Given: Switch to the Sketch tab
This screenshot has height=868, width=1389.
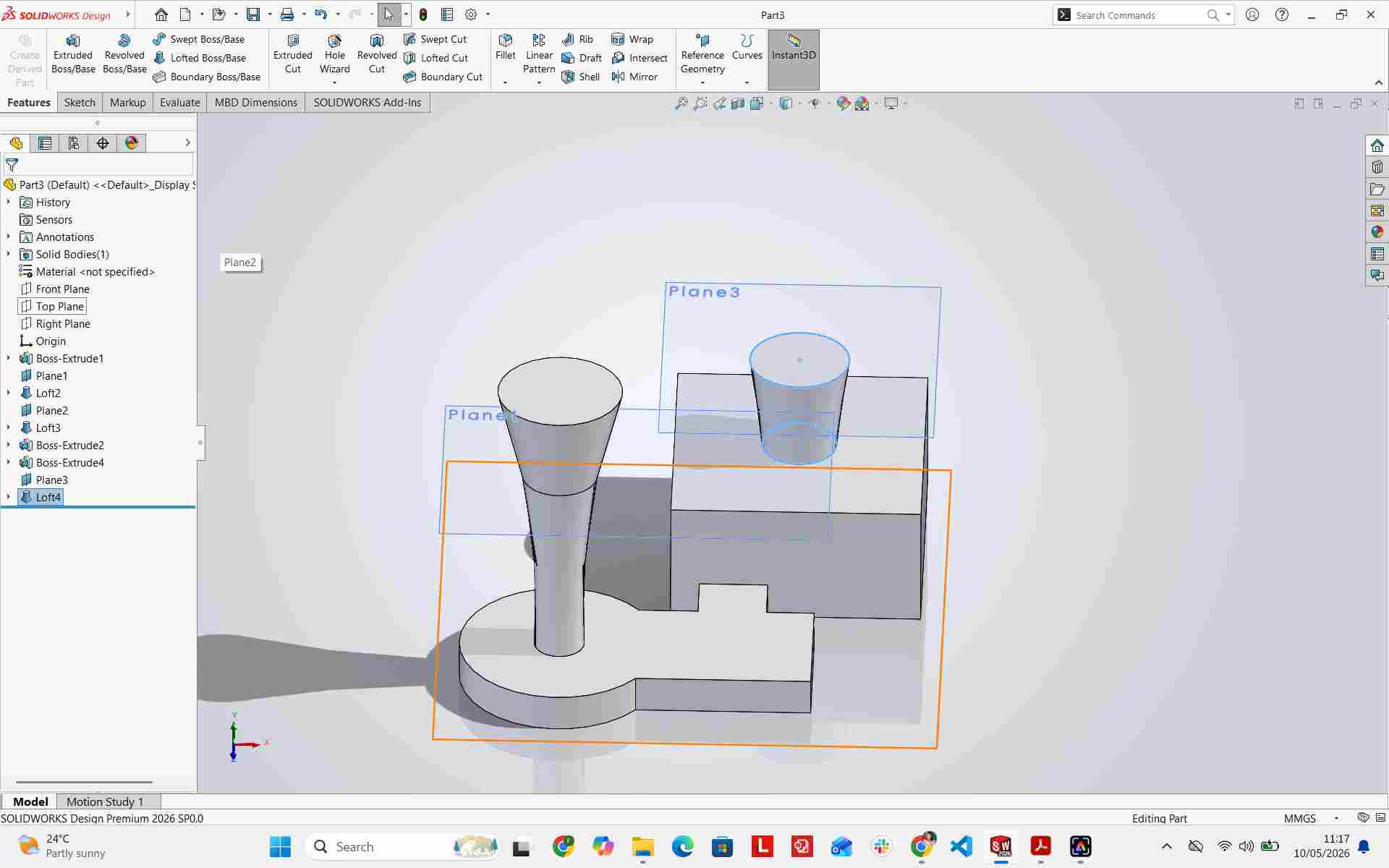Looking at the screenshot, I should [80, 103].
